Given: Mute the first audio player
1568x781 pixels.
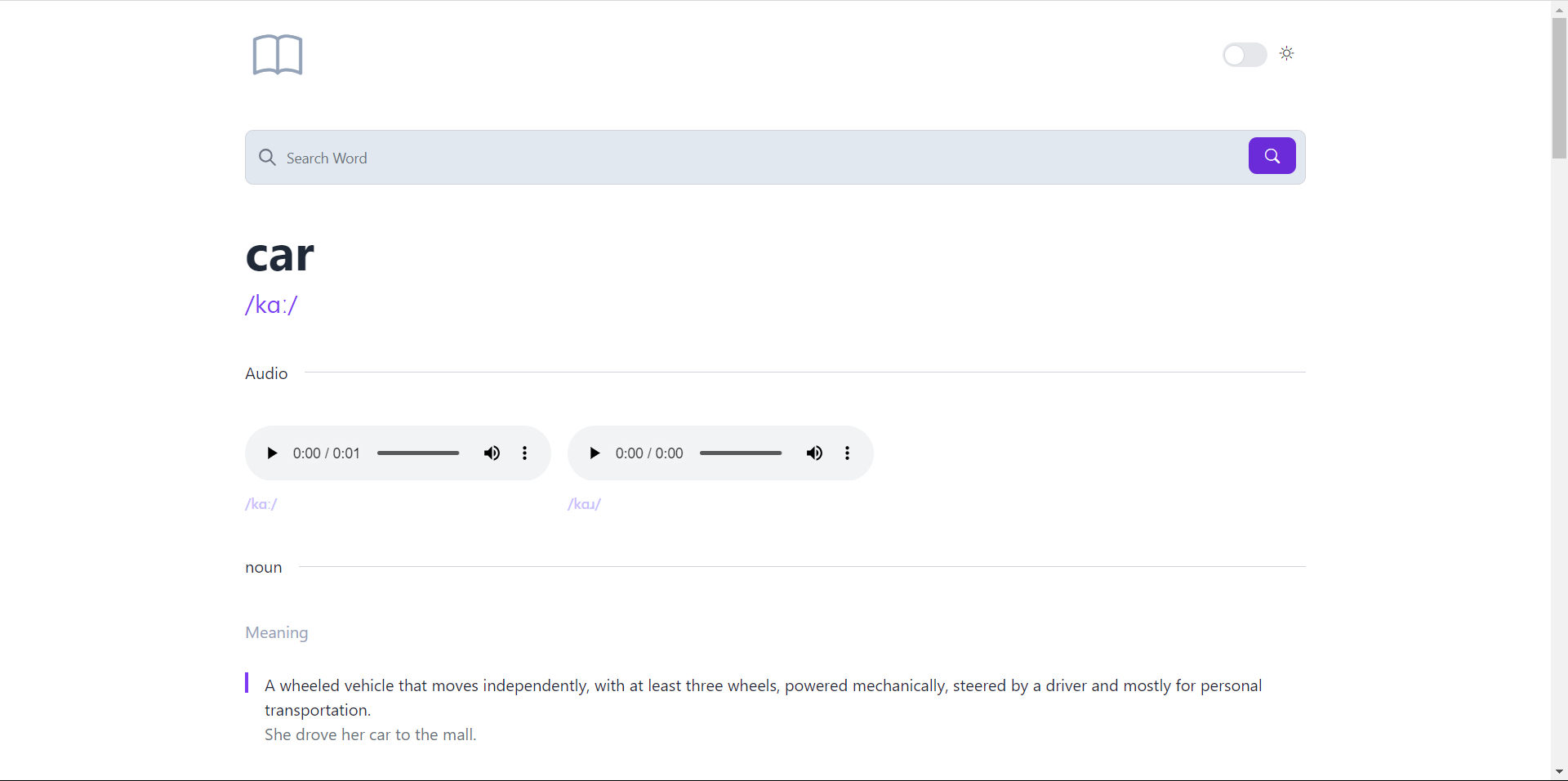Looking at the screenshot, I should point(492,453).
